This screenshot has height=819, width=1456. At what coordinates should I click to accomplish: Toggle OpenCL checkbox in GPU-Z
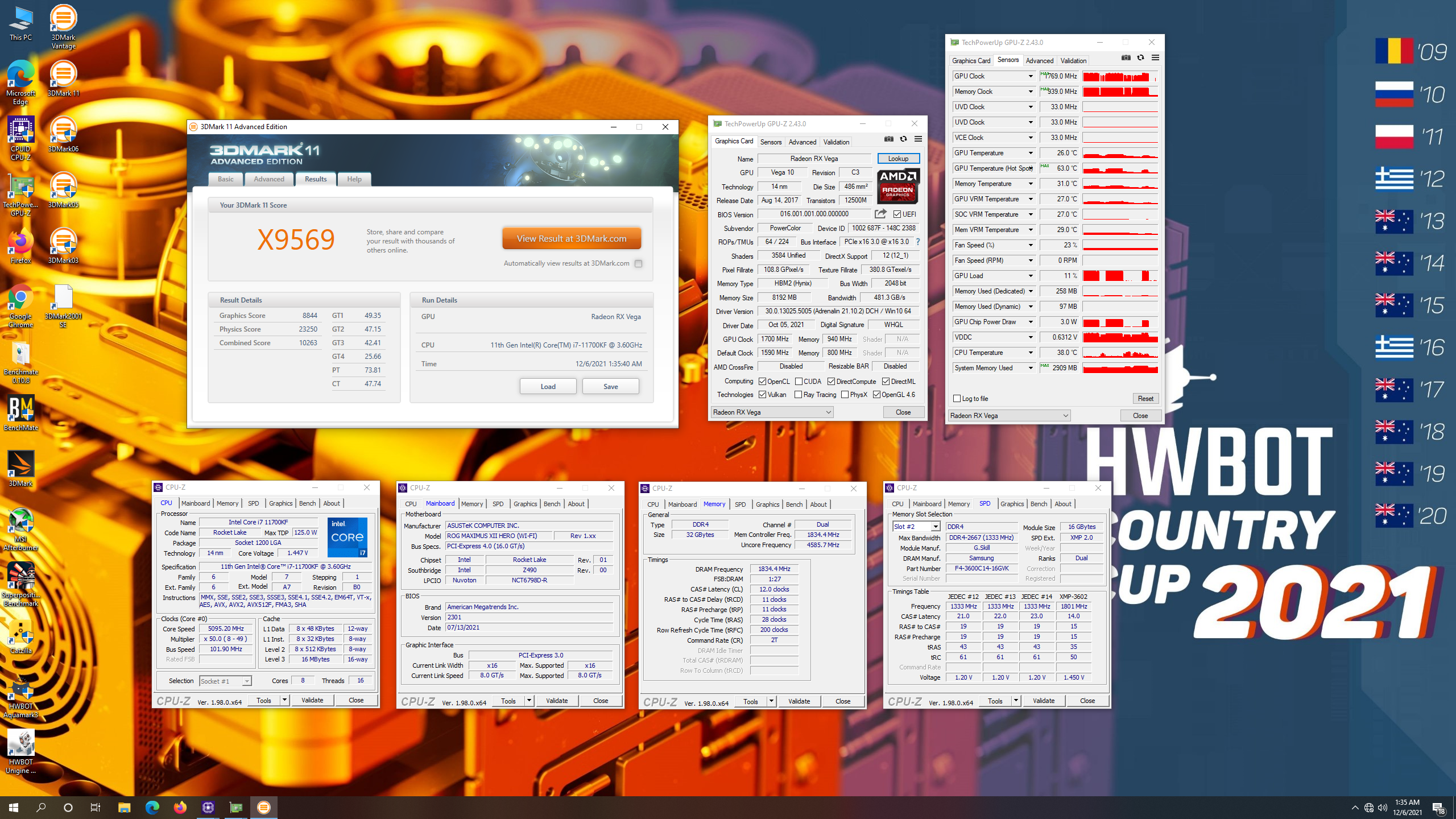click(x=762, y=382)
